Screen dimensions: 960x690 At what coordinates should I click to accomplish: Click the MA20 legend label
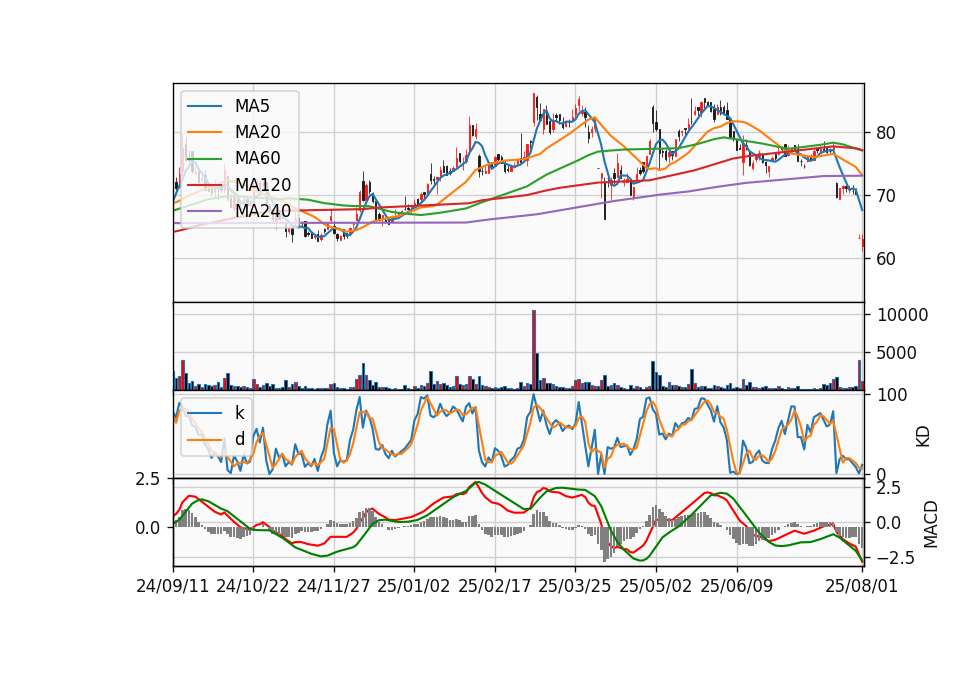[257, 132]
